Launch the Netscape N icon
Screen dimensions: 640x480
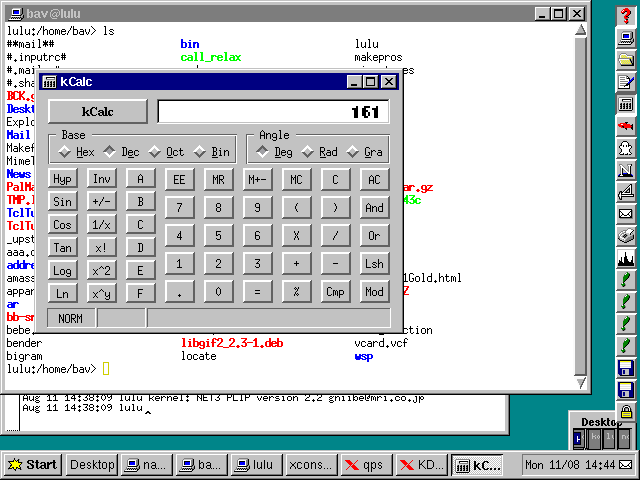[626, 169]
